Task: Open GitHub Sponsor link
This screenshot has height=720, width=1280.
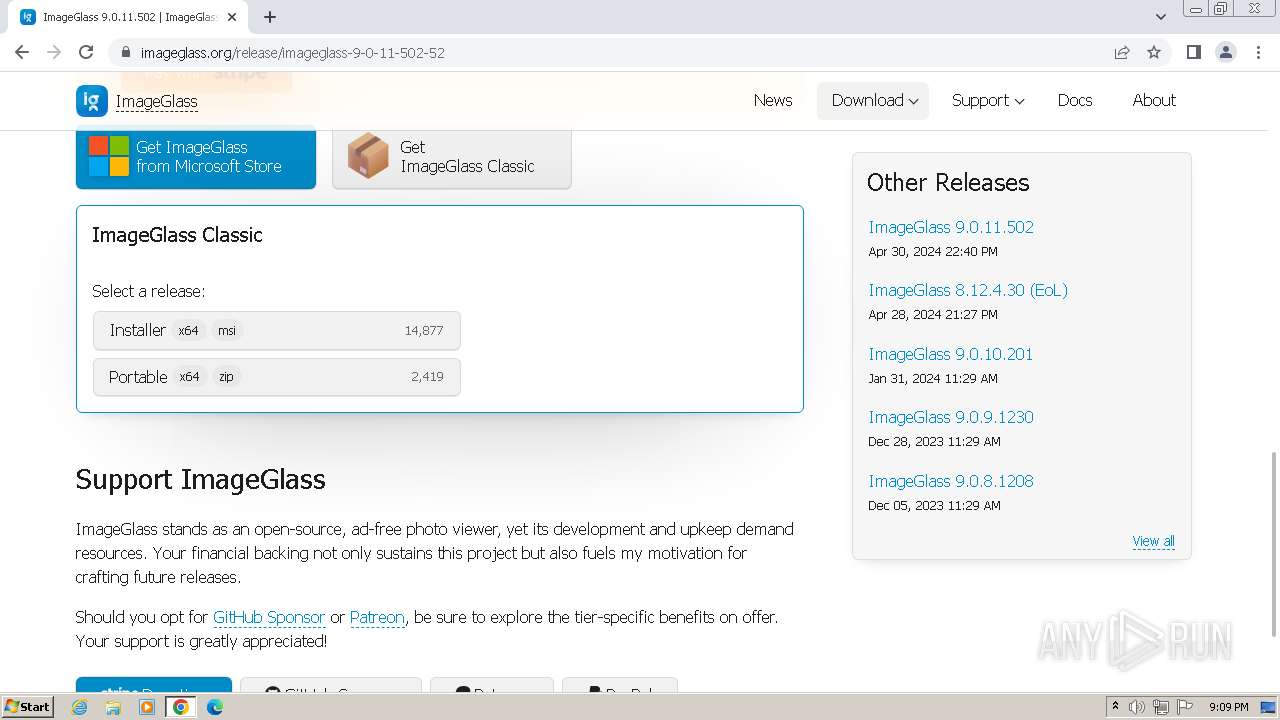Action: (269, 617)
